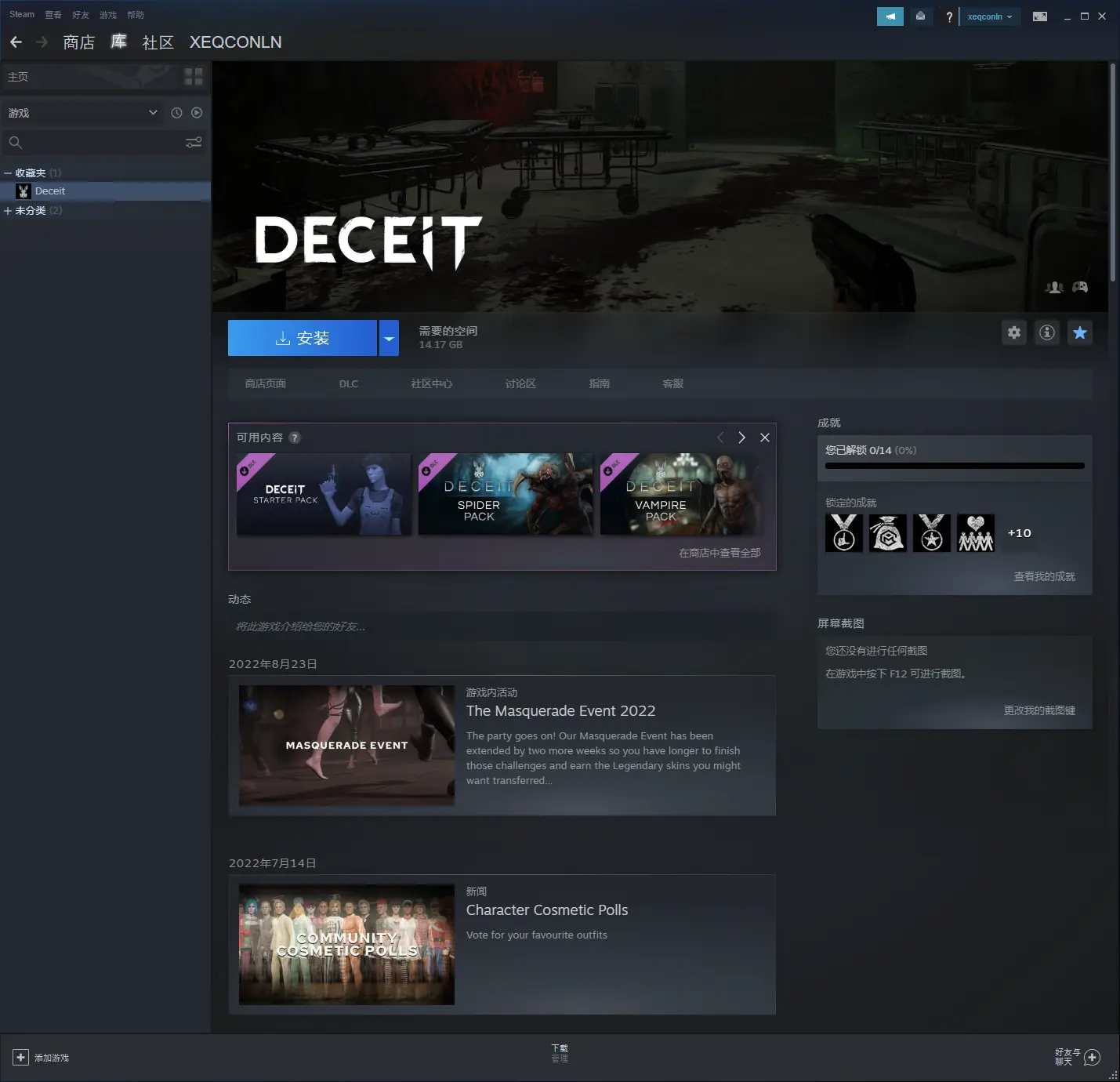This screenshot has height=1082, width=1120.
Task: Click the ready-to-play filter icon
Action: (197, 113)
